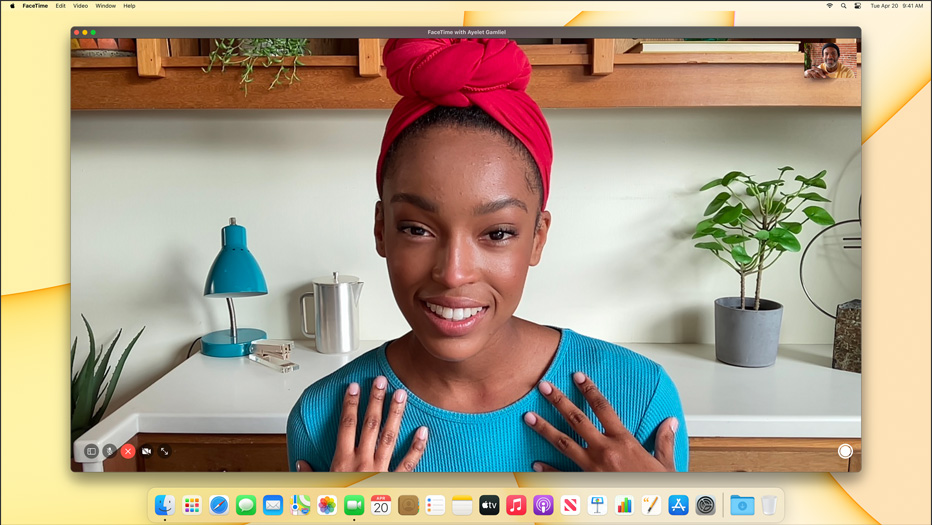Expand the Edit menu

pyautogui.click(x=60, y=6)
